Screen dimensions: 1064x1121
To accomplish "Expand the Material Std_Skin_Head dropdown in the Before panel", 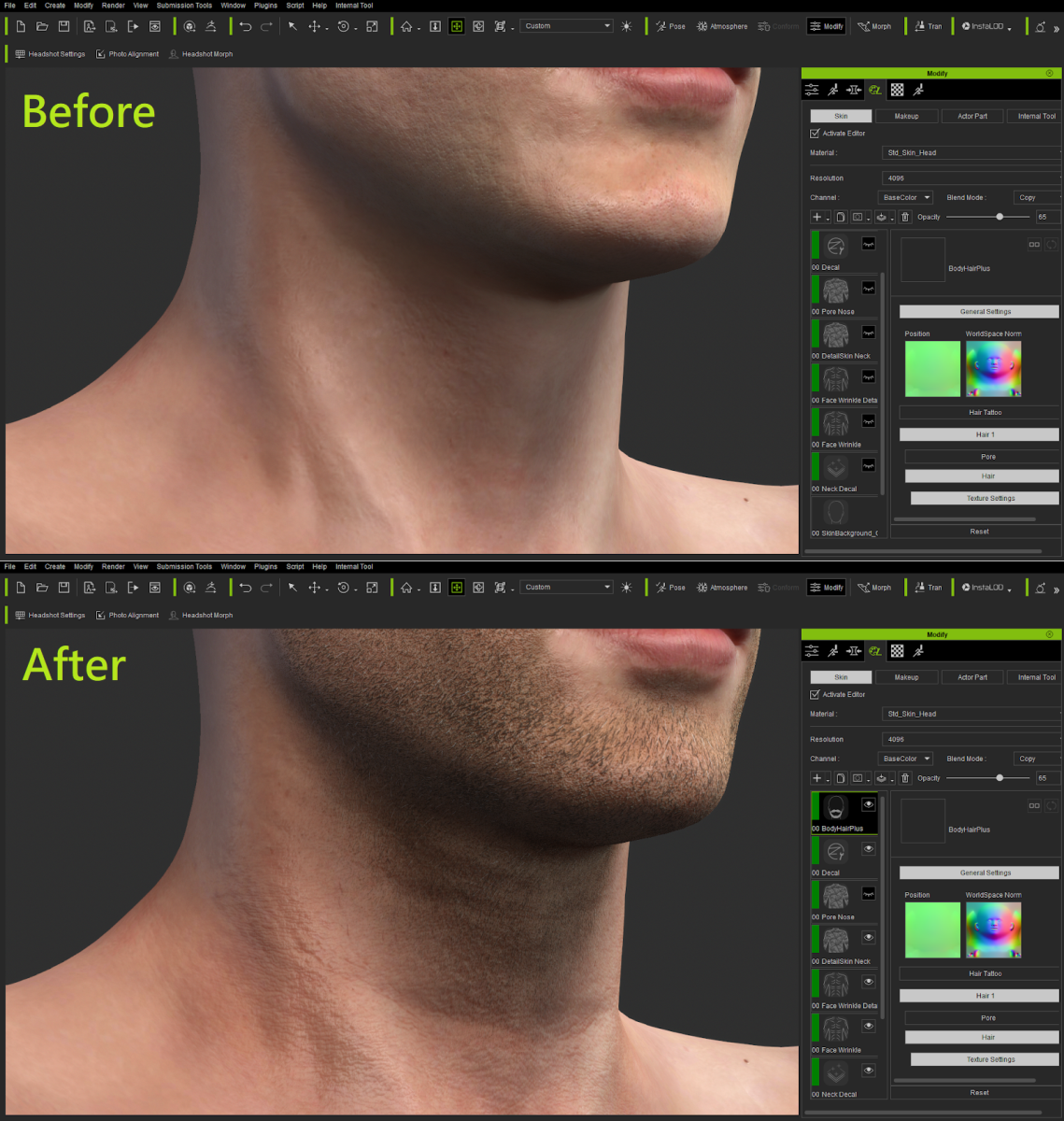I will (x=970, y=152).
